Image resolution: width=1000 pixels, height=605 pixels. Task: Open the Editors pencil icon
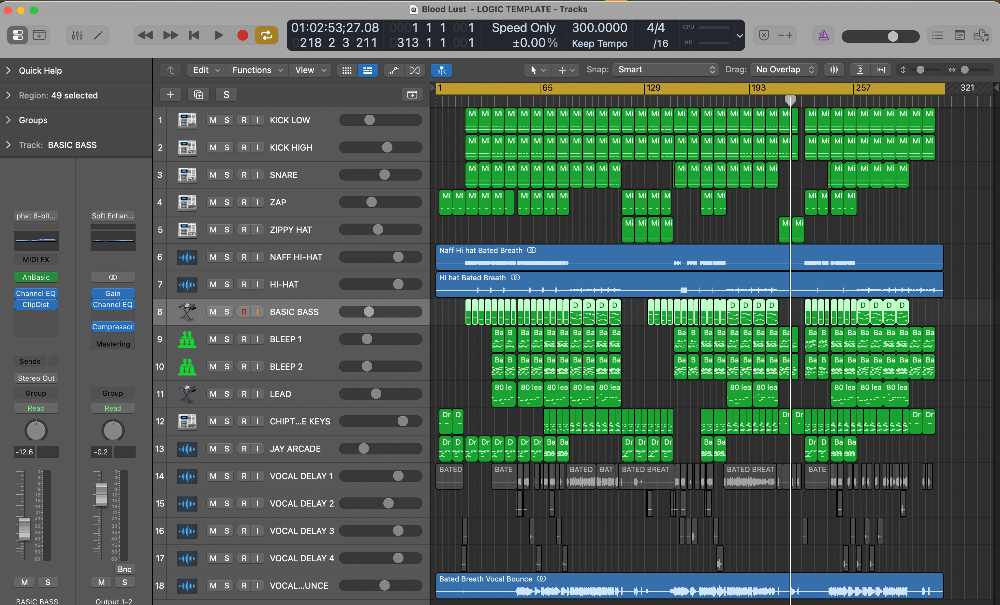click(x=98, y=35)
